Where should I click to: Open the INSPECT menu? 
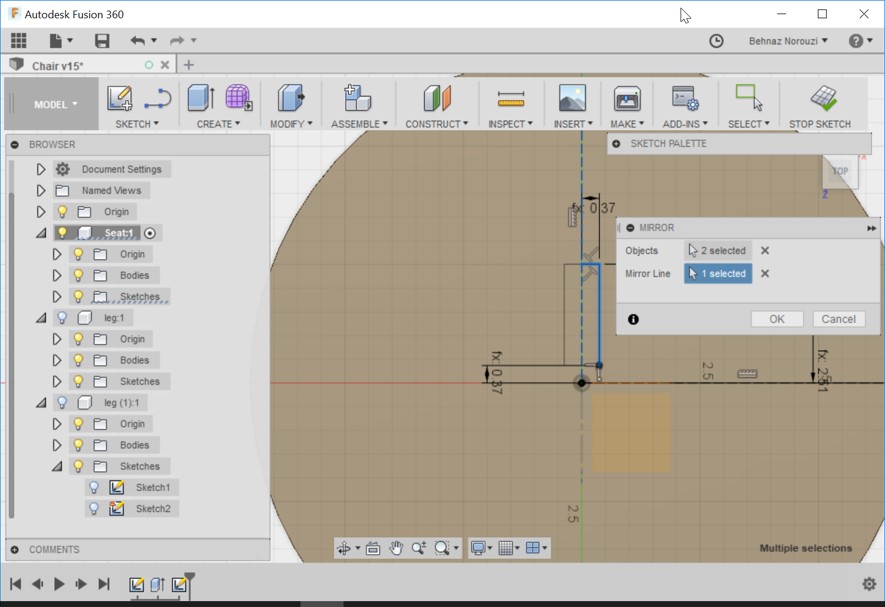coord(510,124)
